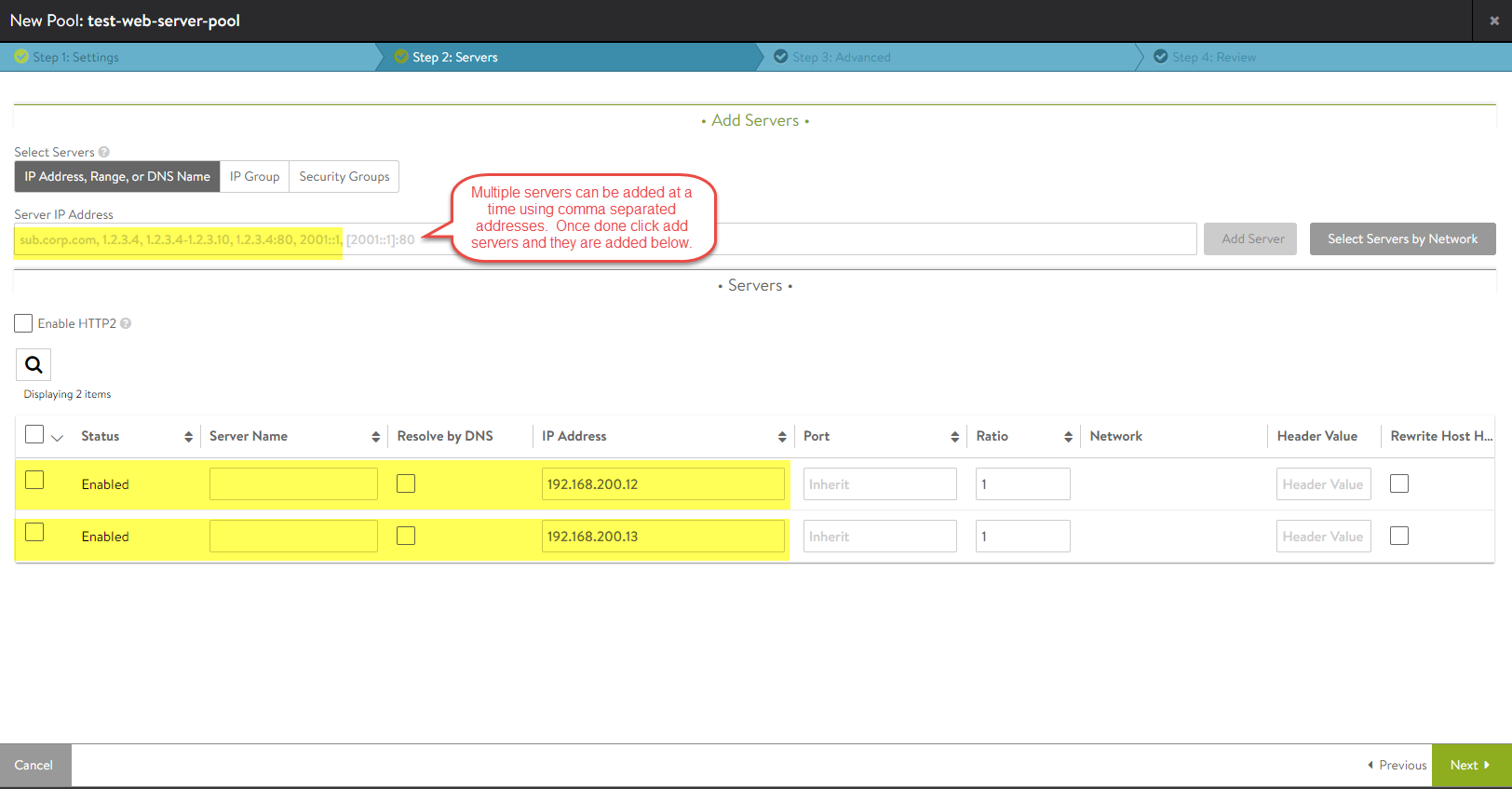This screenshot has width=1512, height=789.
Task: Switch to the Security Groups tab
Action: 344,176
